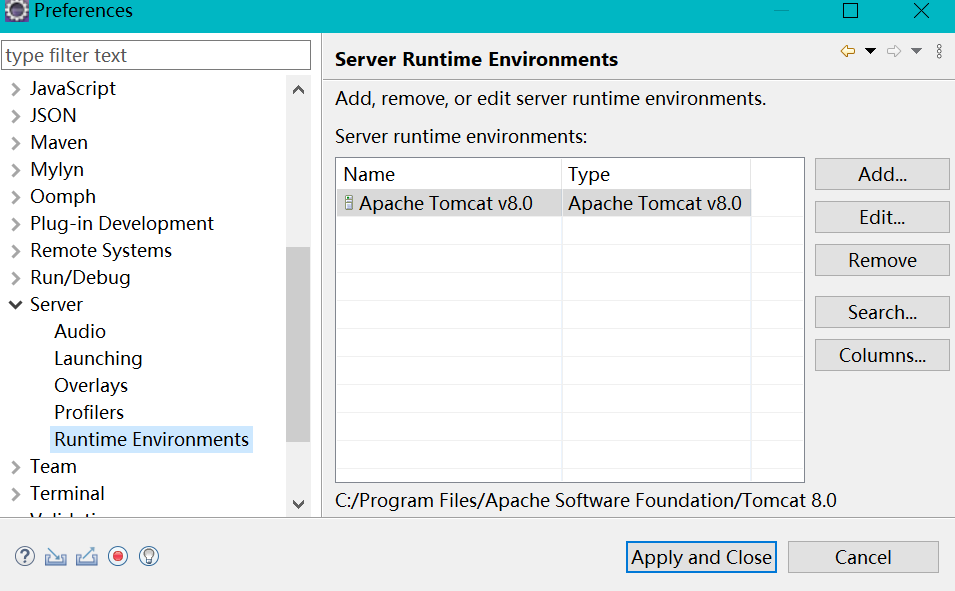The height and width of the screenshot is (591, 955).
Task: Click the Export preferences icon
Action: [x=87, y=557]
